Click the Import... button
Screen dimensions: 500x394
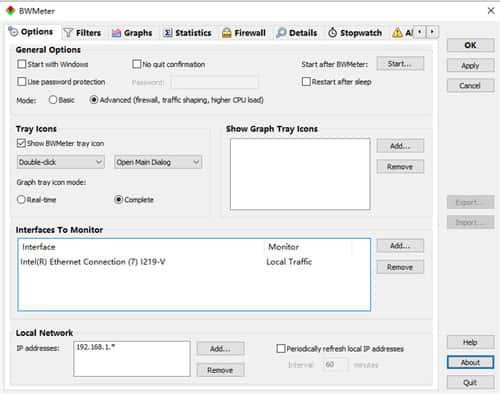(x=470, y=222)
